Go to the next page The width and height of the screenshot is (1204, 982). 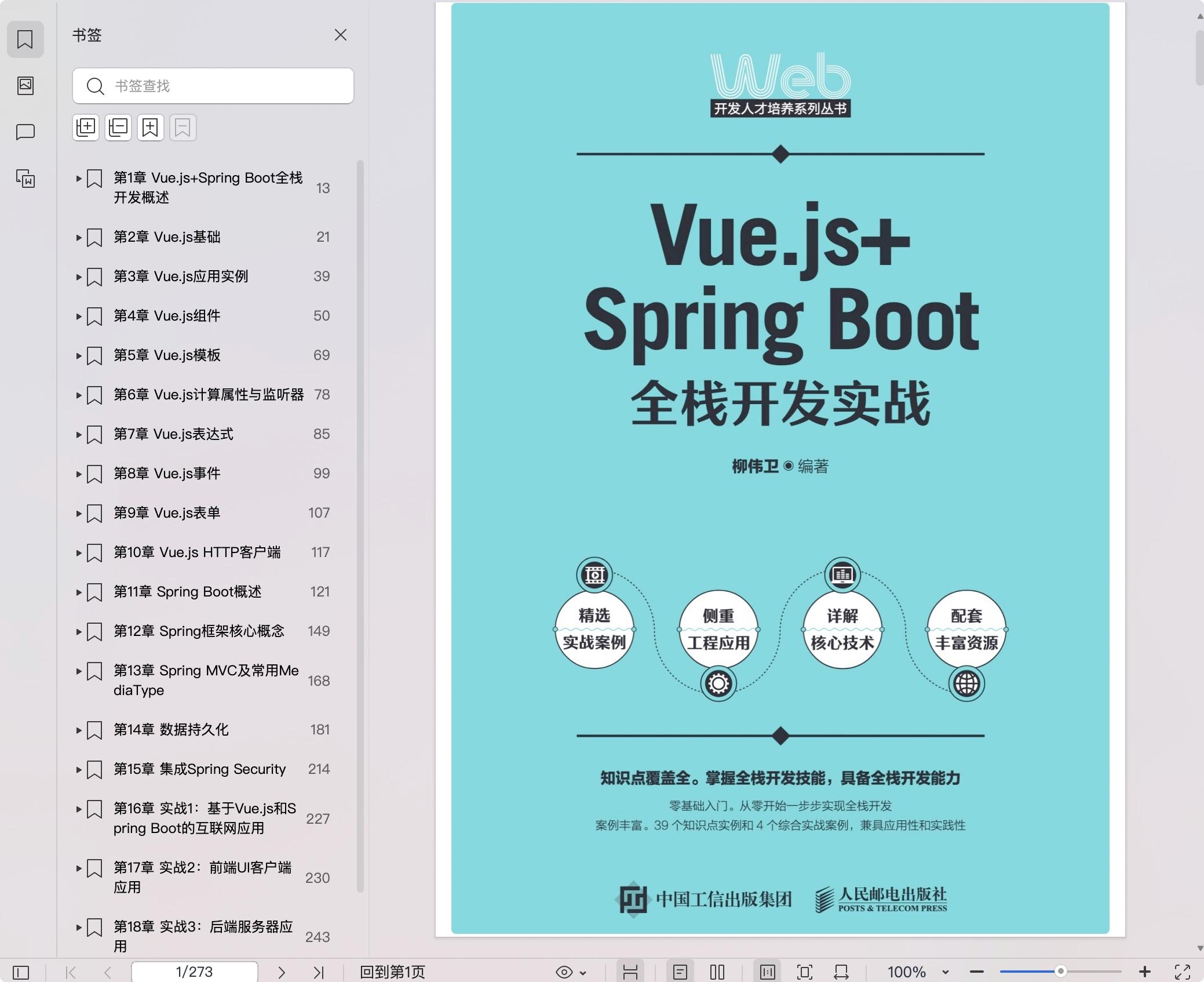pyautogui.click(x=282, y=972)
